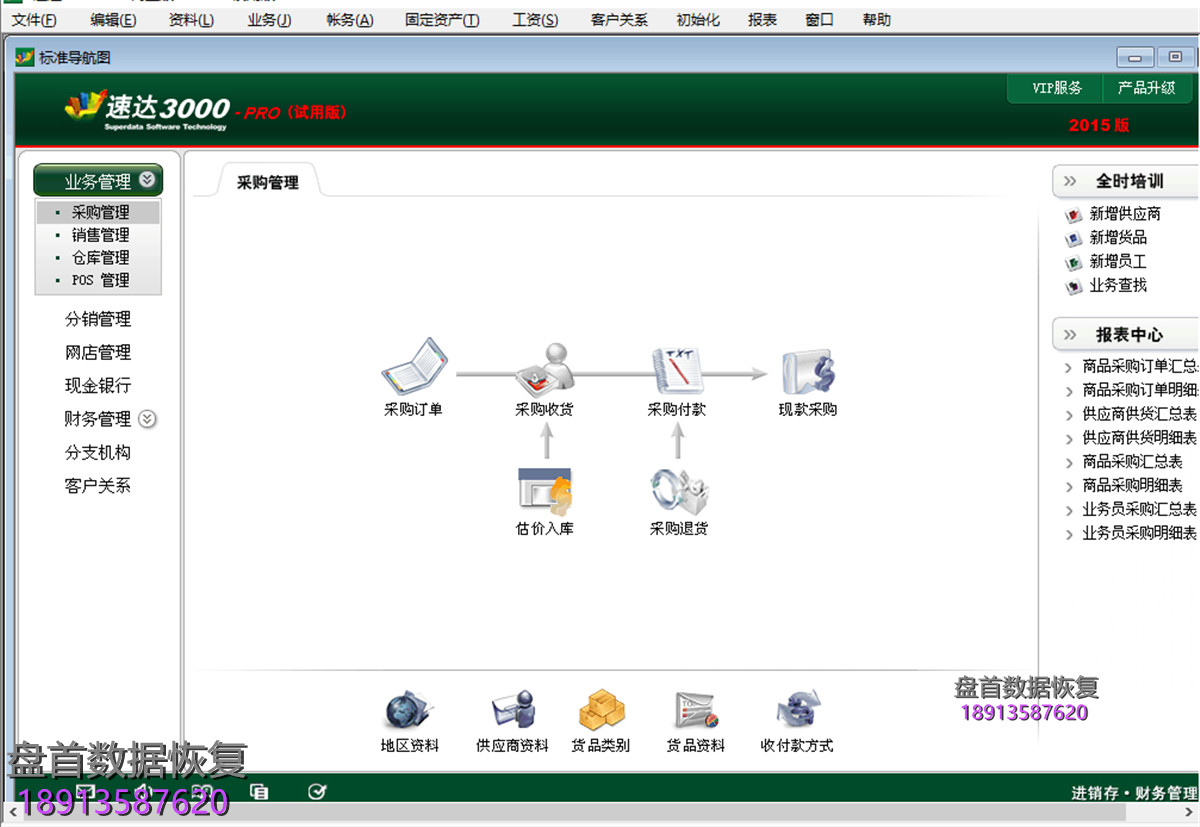Open the 货品类别 goods category boxes icon

(x=601, y=710)
